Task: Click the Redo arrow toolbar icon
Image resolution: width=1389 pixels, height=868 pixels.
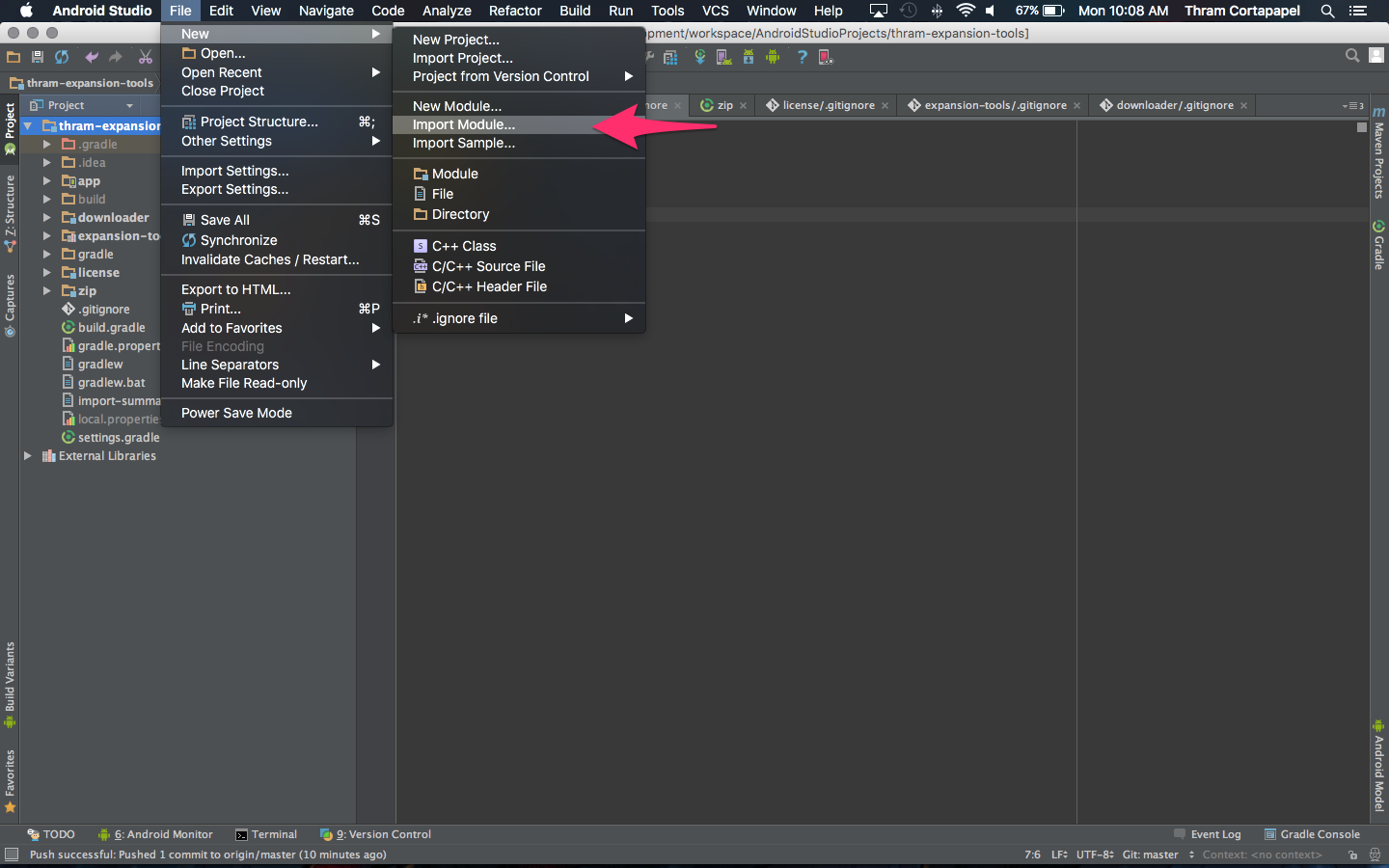Action: click(x=116, y=58)
